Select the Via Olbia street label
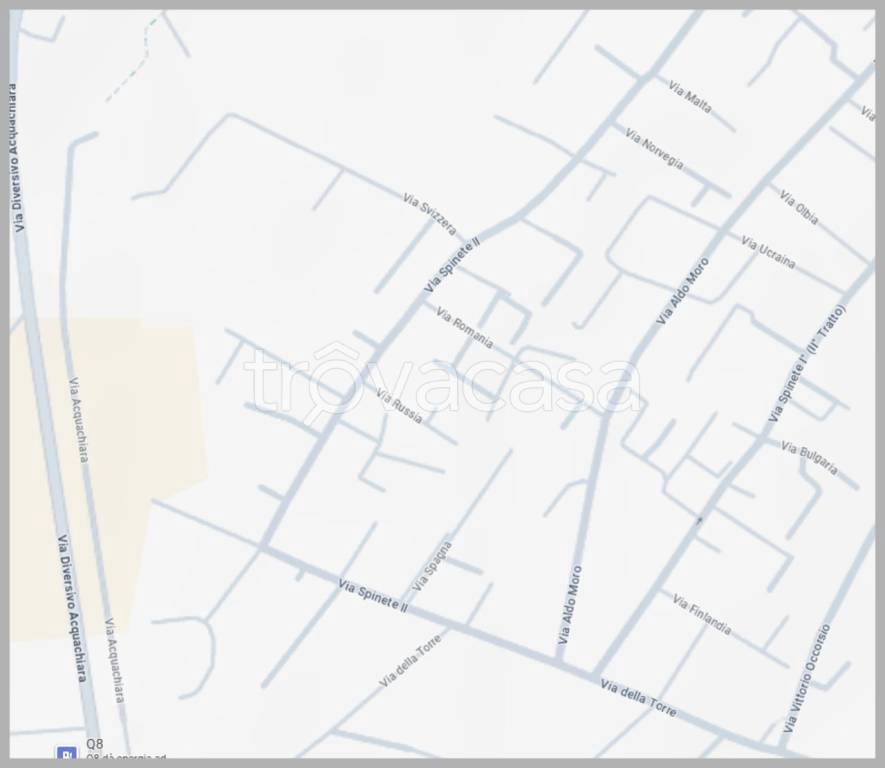Screen dimensions: 885x768 798,207
